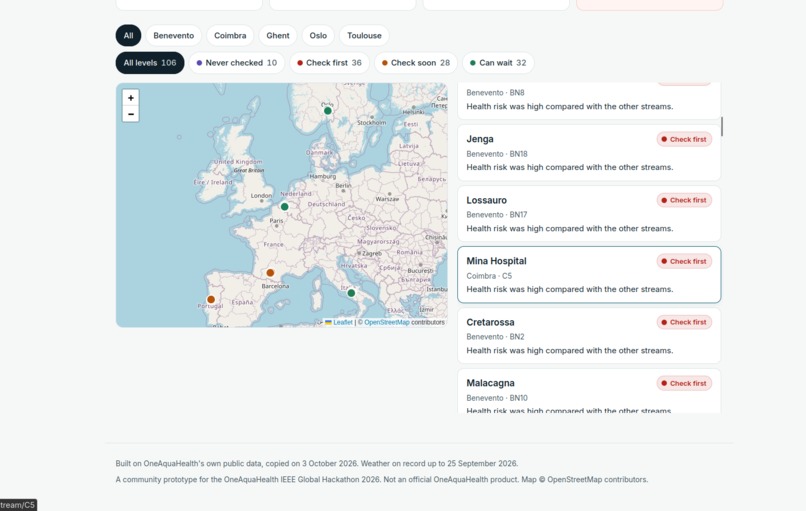806x511 pixels.
Task: Click the Check first badge on Lossauro
Action: 684,200
